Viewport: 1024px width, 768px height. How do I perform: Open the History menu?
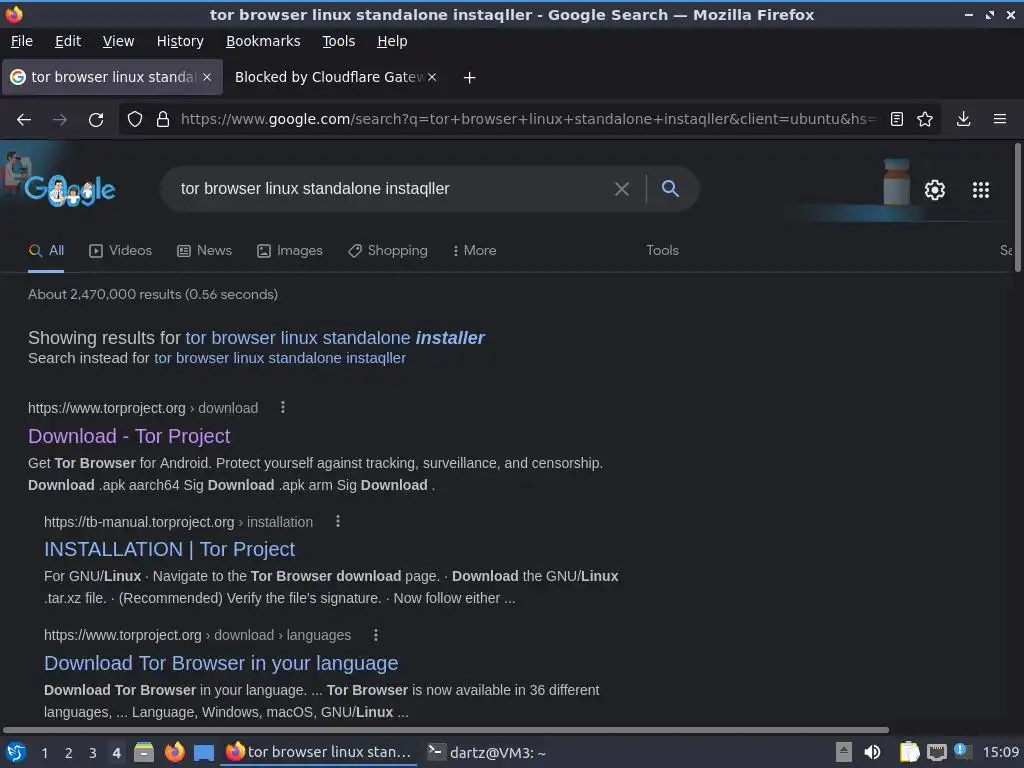click(180, 41)
